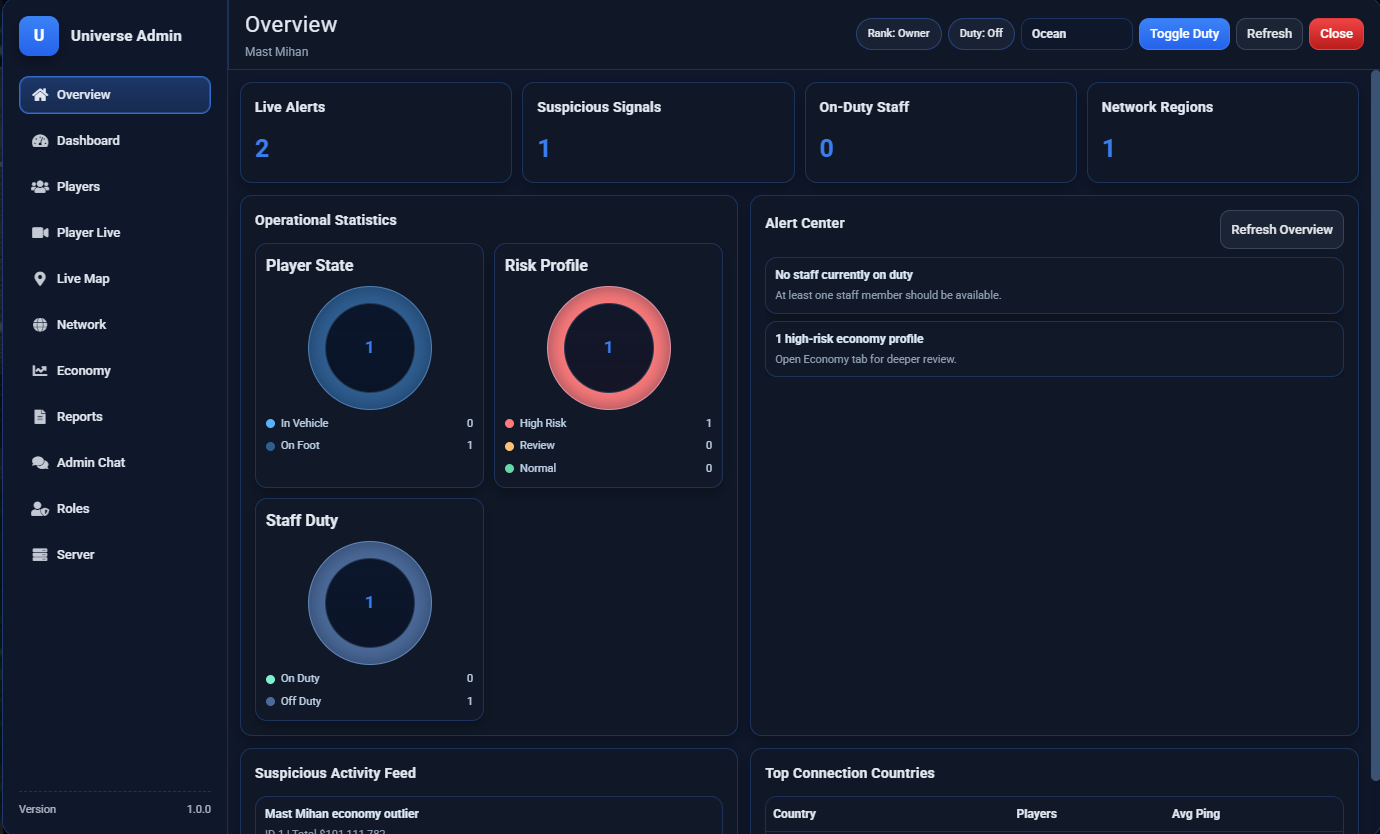Click the Avg Ping column header

tap(1196, 814)
